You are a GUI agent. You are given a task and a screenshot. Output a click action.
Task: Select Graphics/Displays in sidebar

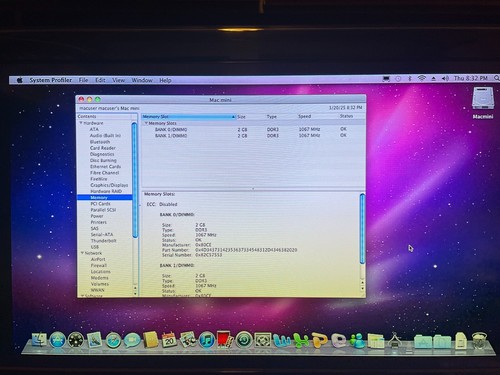[x=109, y=185]
